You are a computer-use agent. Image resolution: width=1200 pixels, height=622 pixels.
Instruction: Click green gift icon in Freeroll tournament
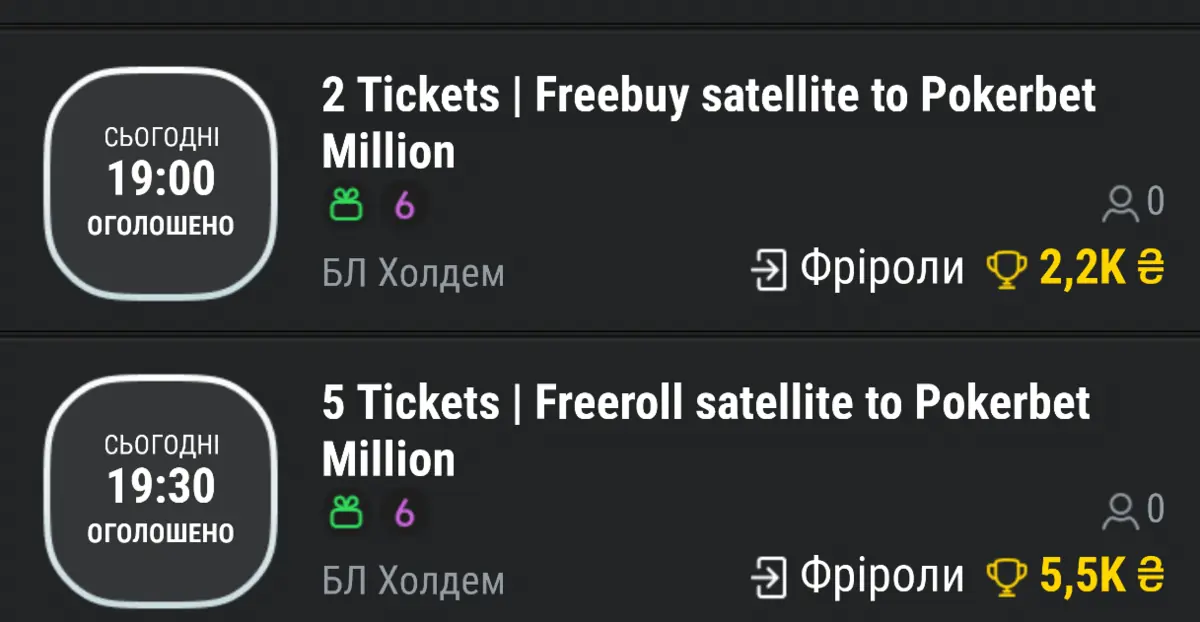click(x=345, y=513)
